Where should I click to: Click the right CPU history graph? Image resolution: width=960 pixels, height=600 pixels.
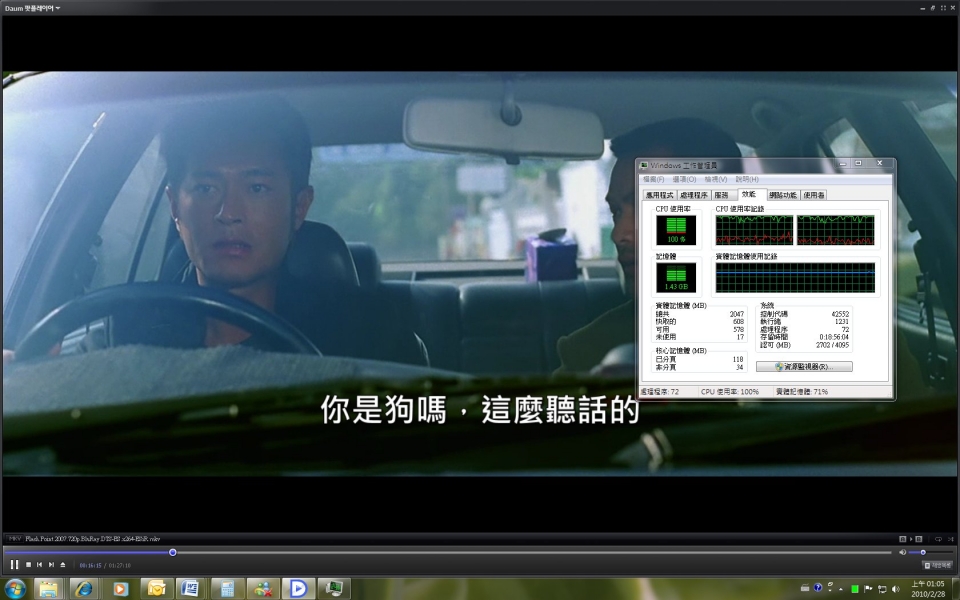pyautogui.click(x=835, y=230)
